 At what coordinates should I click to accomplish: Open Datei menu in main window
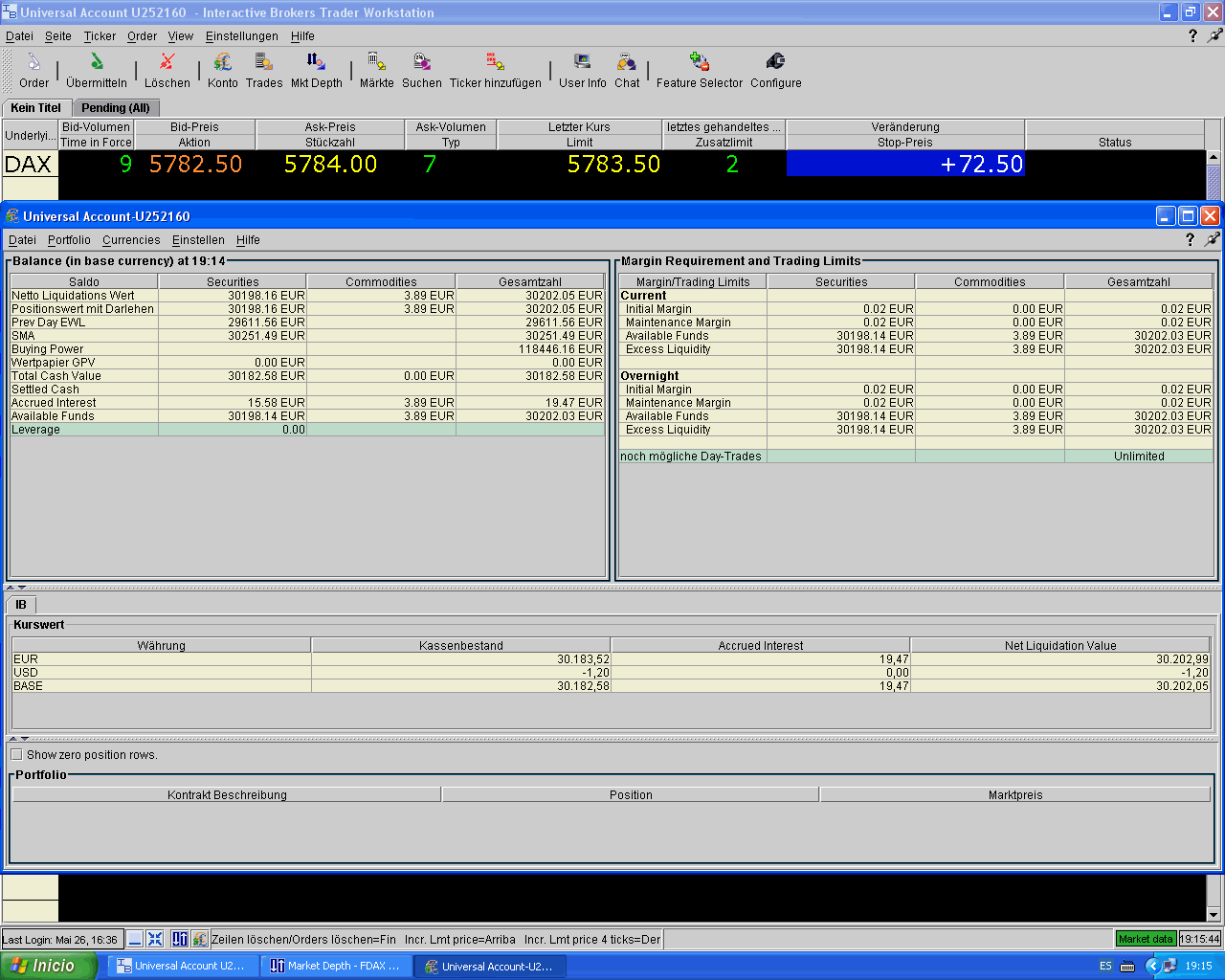[x=19, y=36]
